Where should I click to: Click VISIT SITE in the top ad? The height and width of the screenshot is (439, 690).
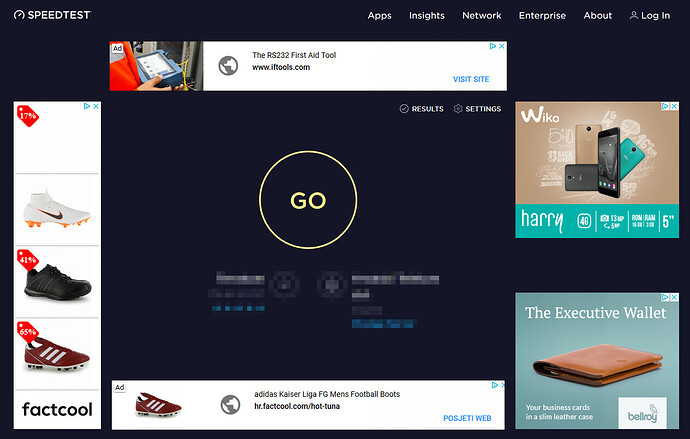(x=471, y=79)
